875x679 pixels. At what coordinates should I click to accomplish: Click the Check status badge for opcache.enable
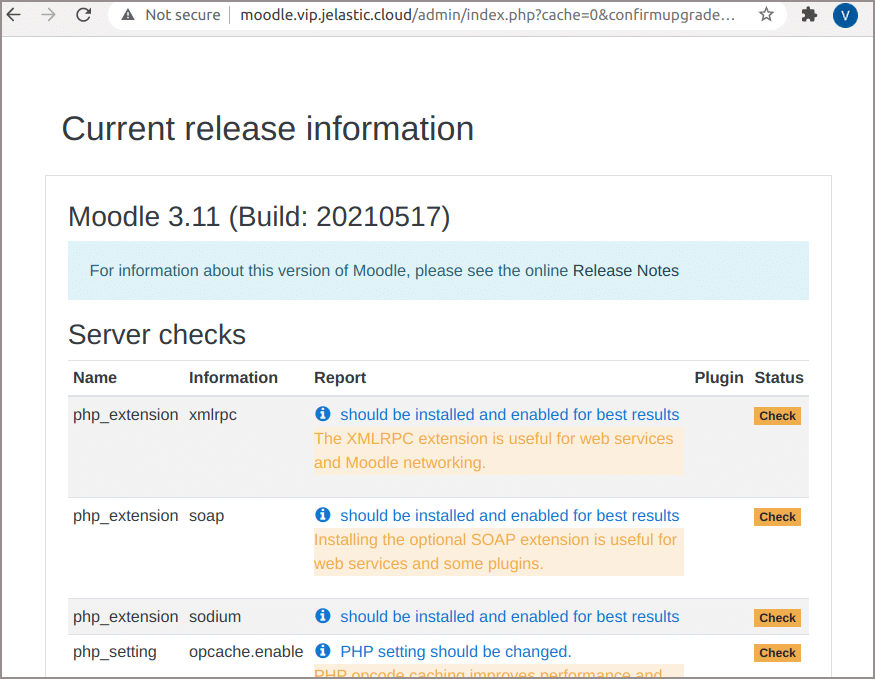point(777,653)
